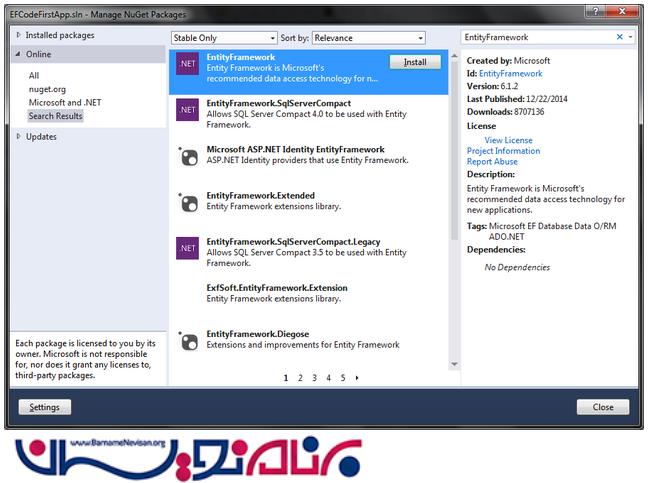Click the EntityFramework search input field
Image resolution: width=648 pixels, height=483 pixels.
pyautogui.click(x=537, y=37)
